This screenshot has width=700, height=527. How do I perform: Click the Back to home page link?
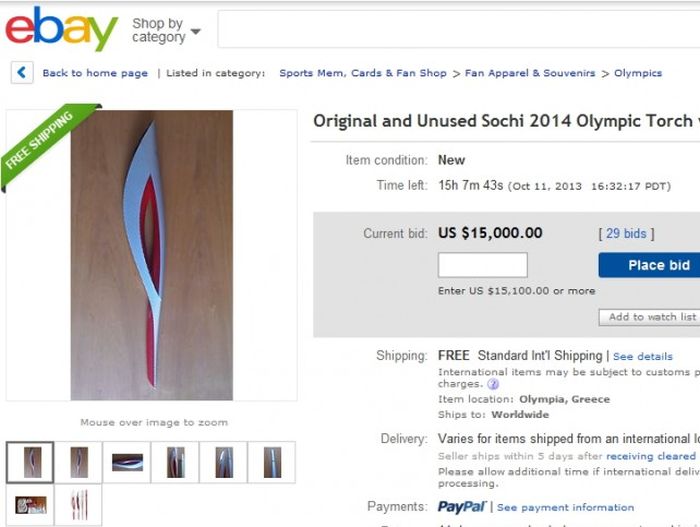click(x=95, y=73)
